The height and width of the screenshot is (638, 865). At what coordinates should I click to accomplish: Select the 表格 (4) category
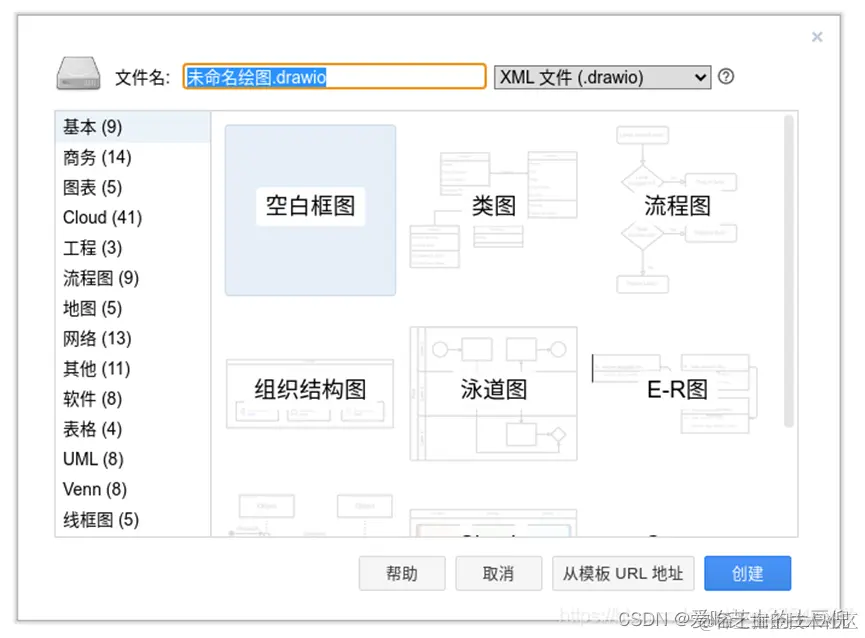coord(132,429)
